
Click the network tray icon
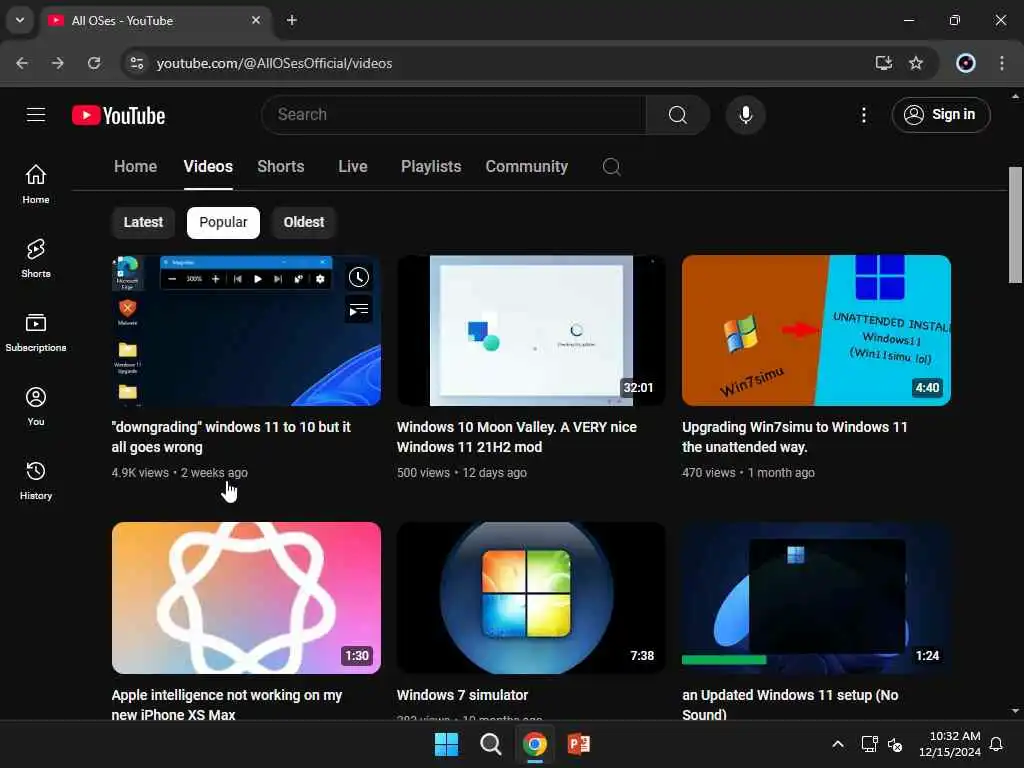pyautogui.click(x=869, y=744)
